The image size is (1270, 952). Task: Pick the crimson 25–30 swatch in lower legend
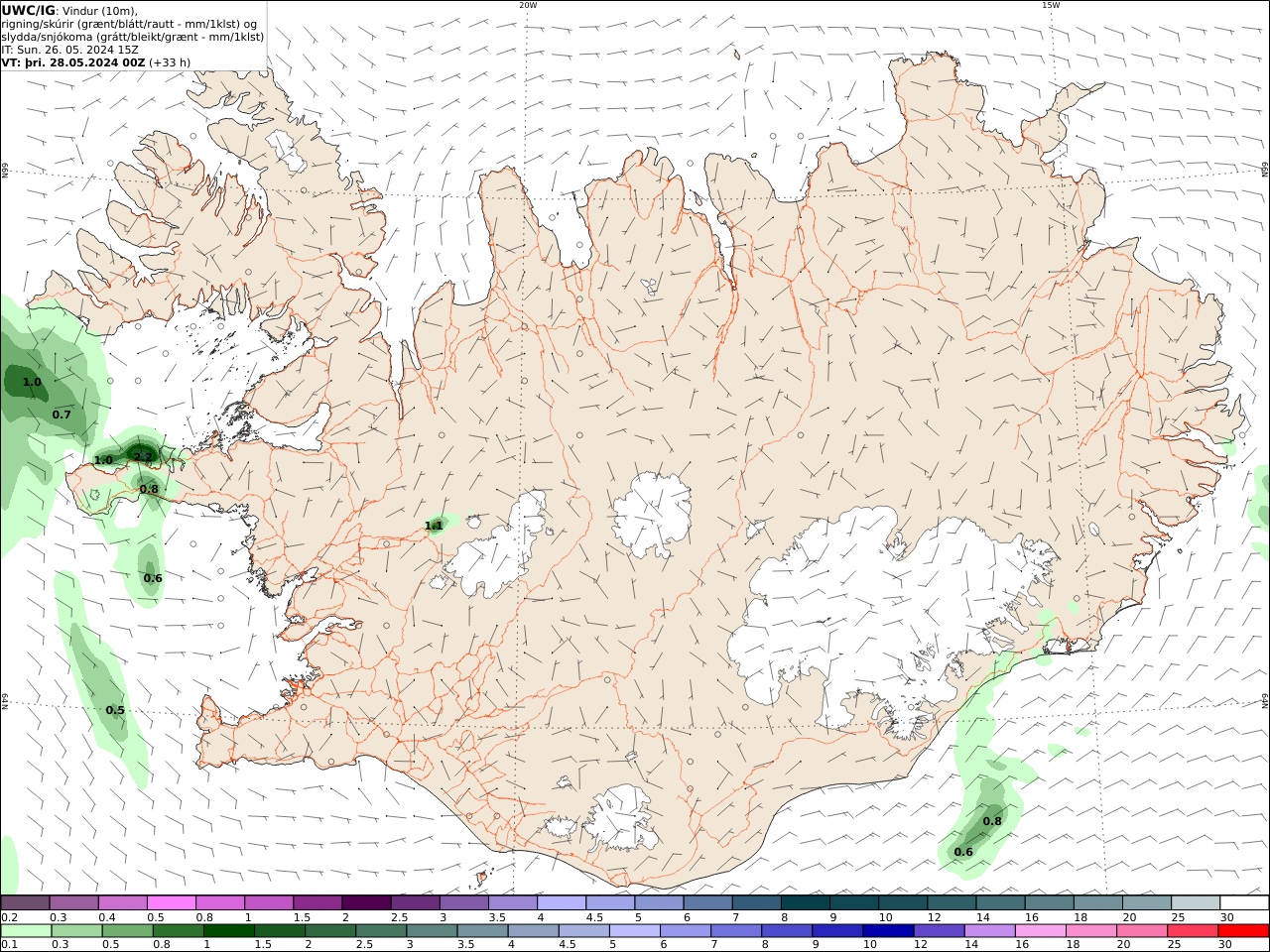click(x=1194, y=931)
